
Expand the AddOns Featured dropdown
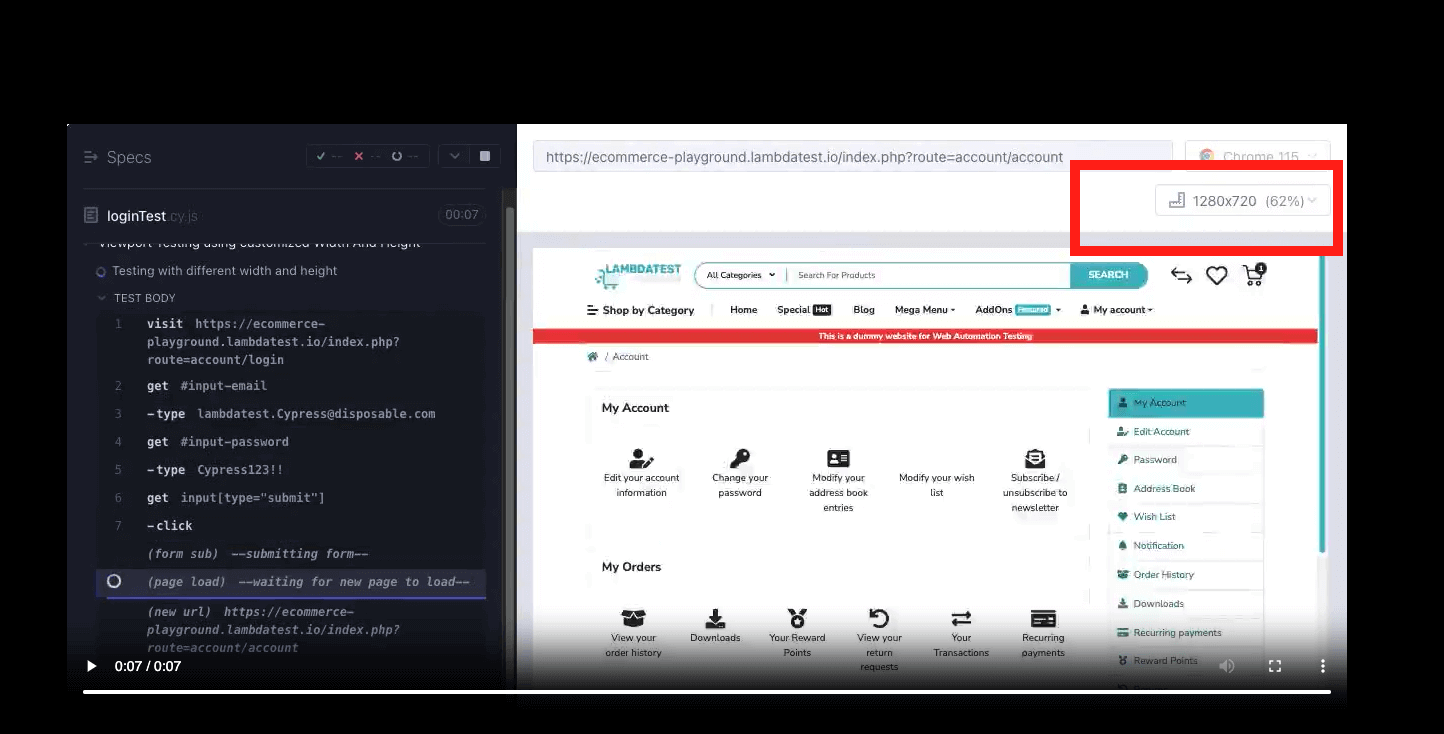click(1018, 310)
